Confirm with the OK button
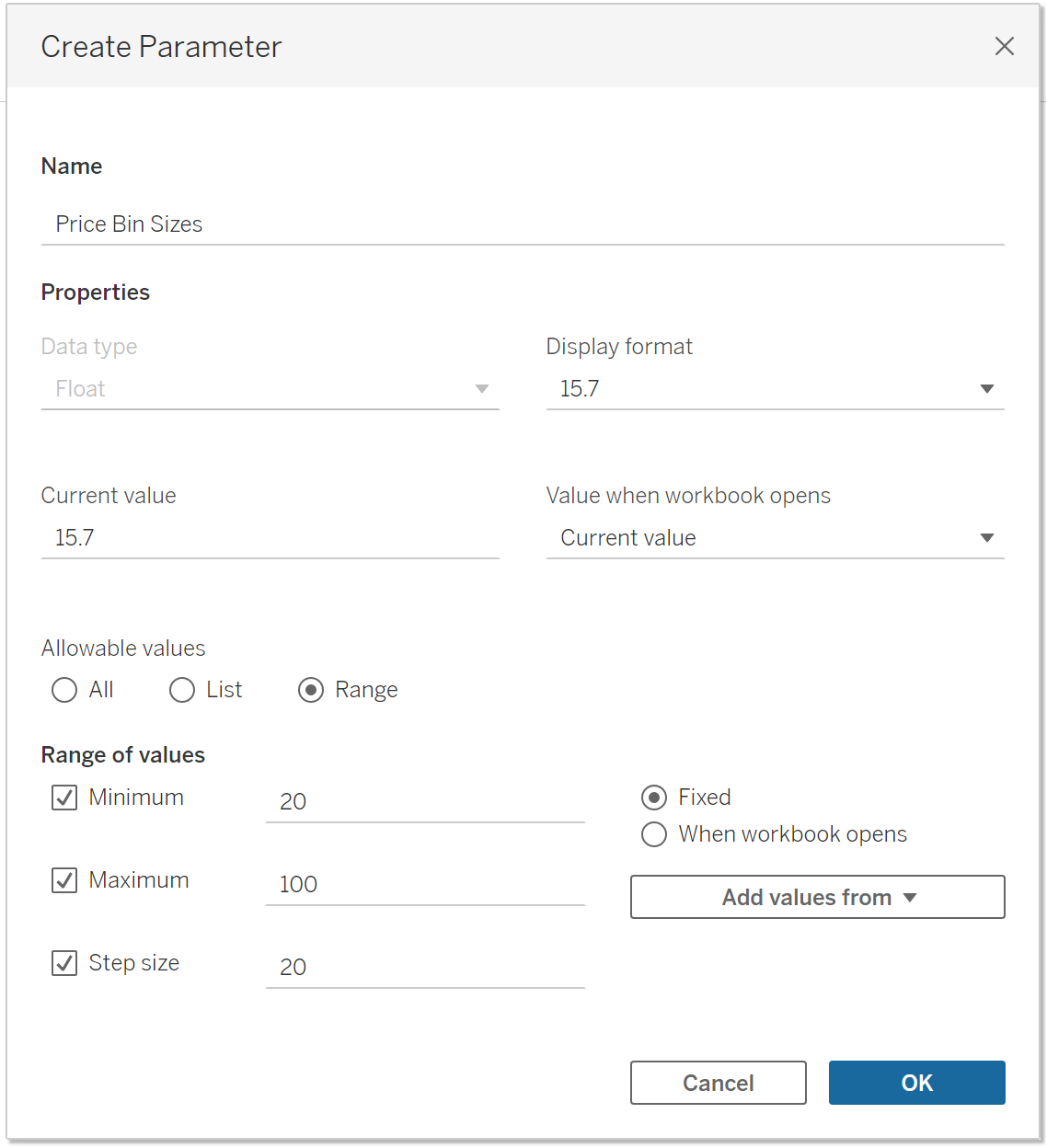The width and height of the screenshot is (1047, 1148). (916, 1083)
